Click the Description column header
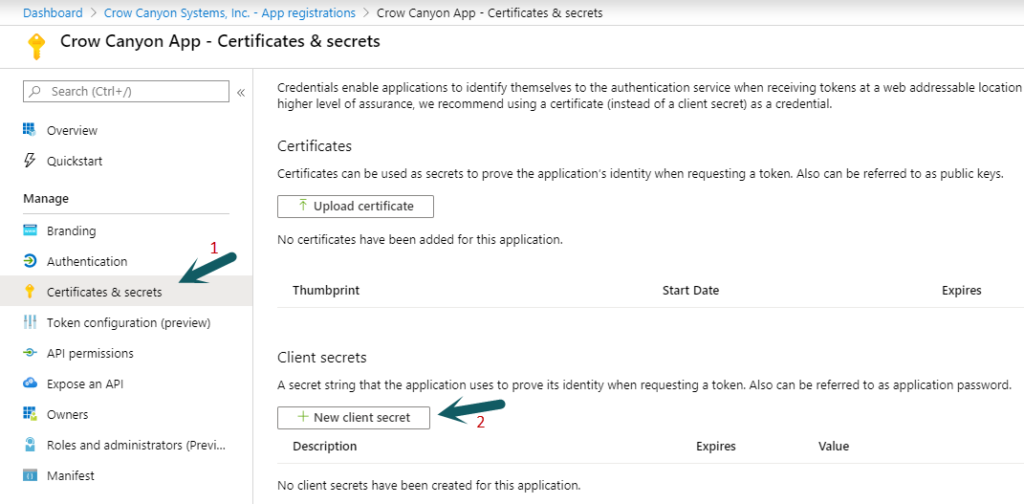This screenshot has width=1024, height=504. tap(325, 447)
